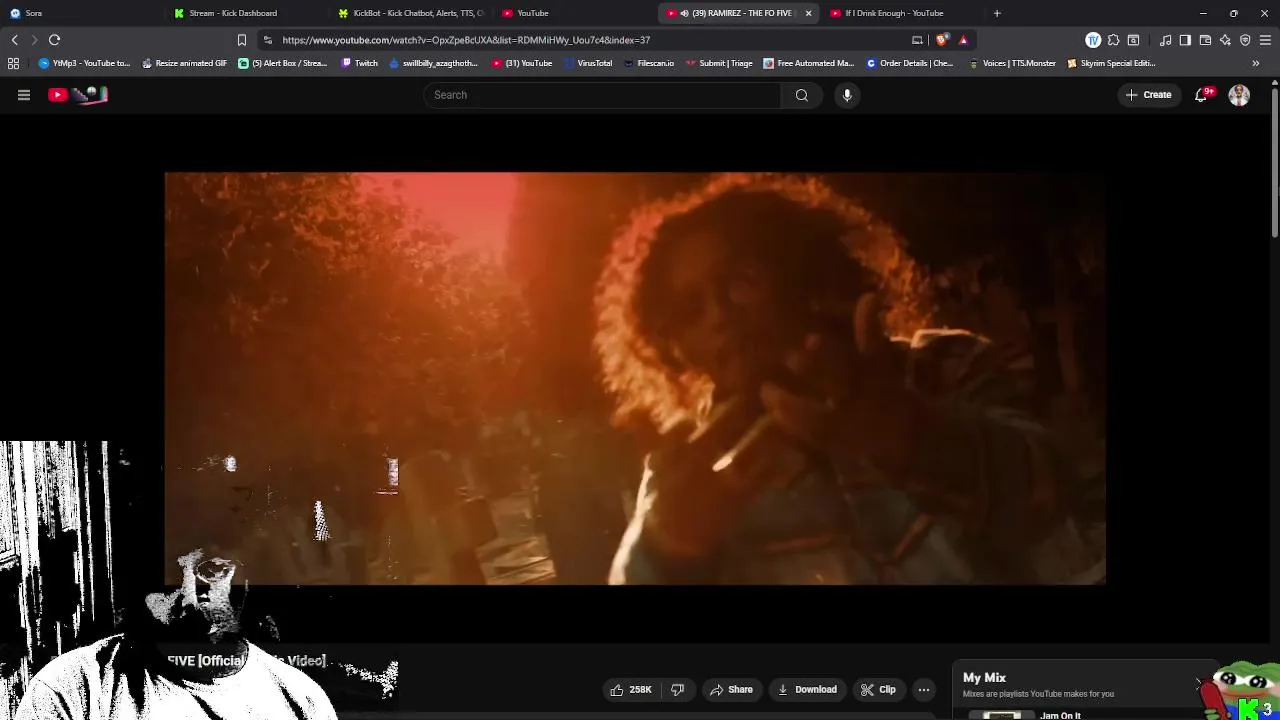This screenshot has height=720, width=1280.
Task: Switch to KickBot tab
Action: [x=410, y=13]
